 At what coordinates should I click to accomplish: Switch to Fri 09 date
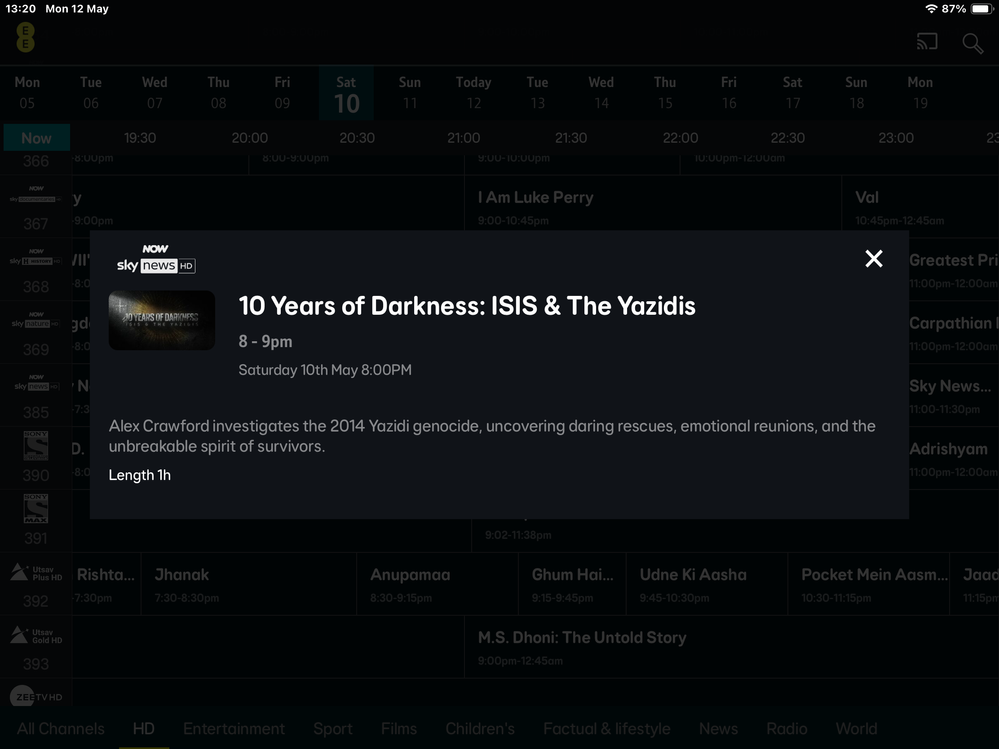pos(282,92)
